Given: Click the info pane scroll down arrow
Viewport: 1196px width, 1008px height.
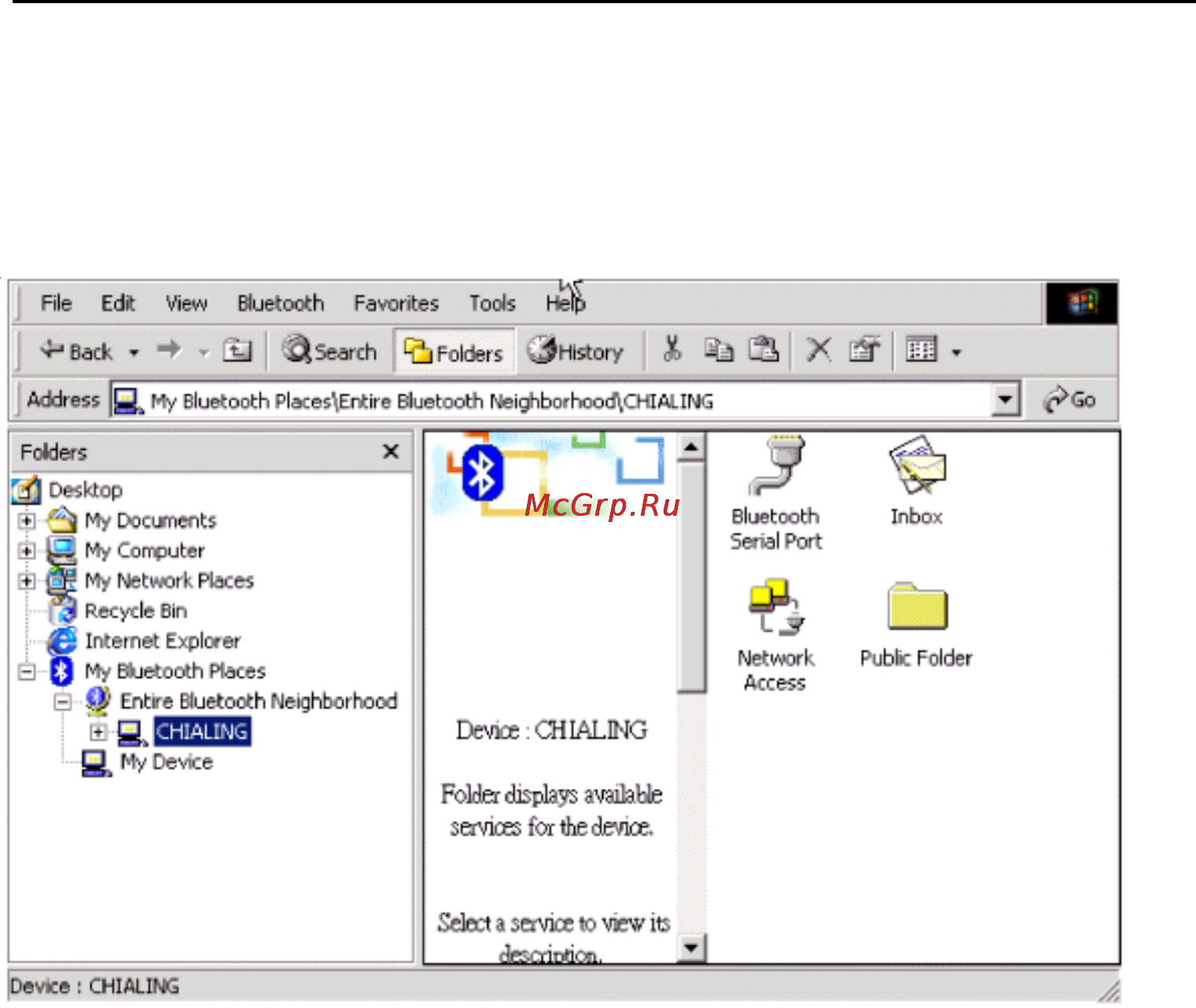Looking at the screenshot, I should [691, 947].
